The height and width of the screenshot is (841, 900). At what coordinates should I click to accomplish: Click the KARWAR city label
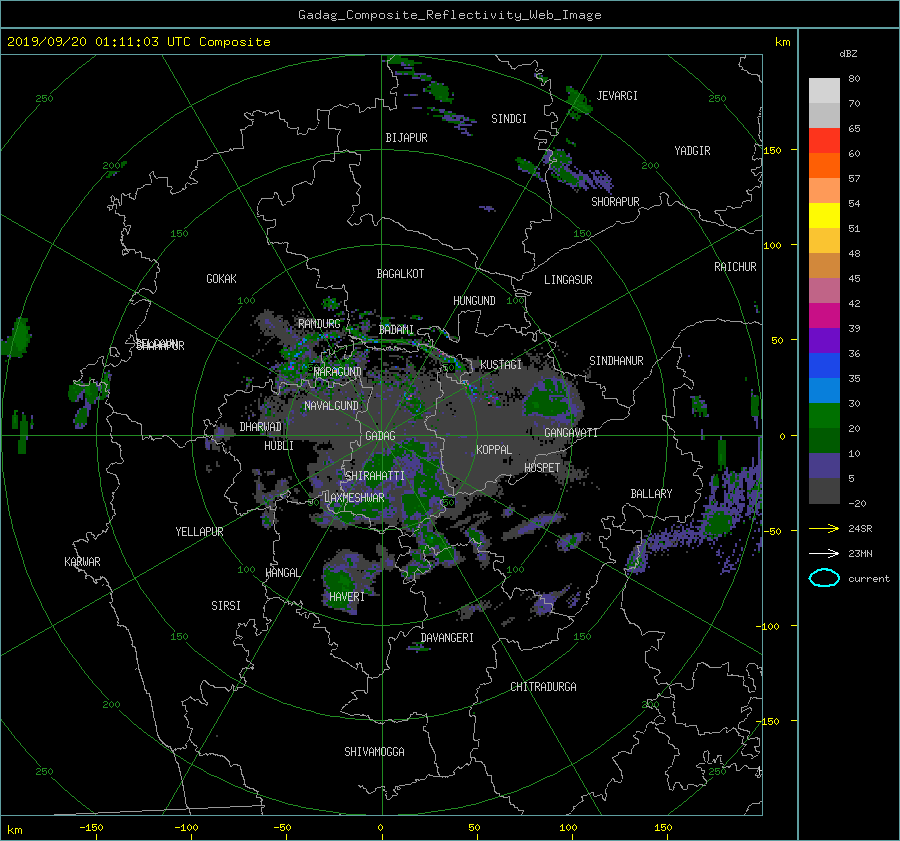82,562
